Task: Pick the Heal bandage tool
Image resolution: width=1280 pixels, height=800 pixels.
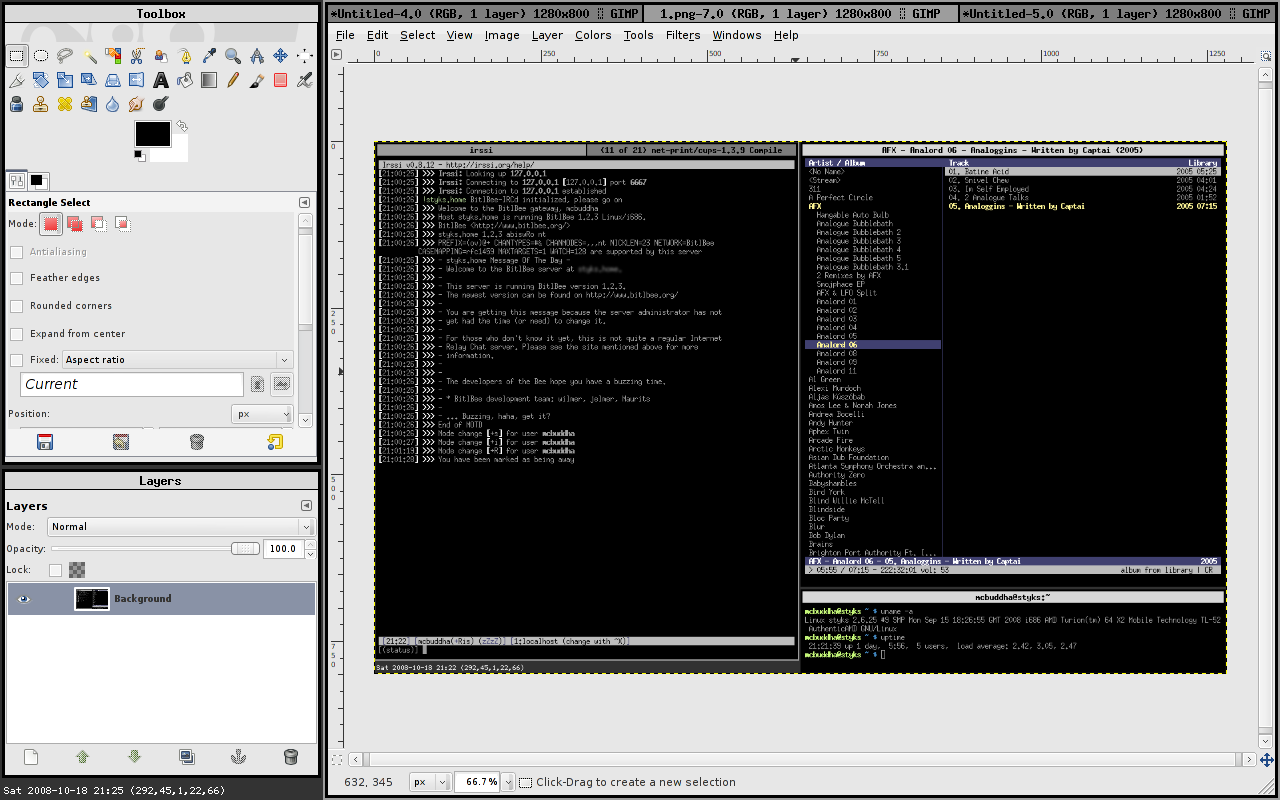Action: (65, 104)
